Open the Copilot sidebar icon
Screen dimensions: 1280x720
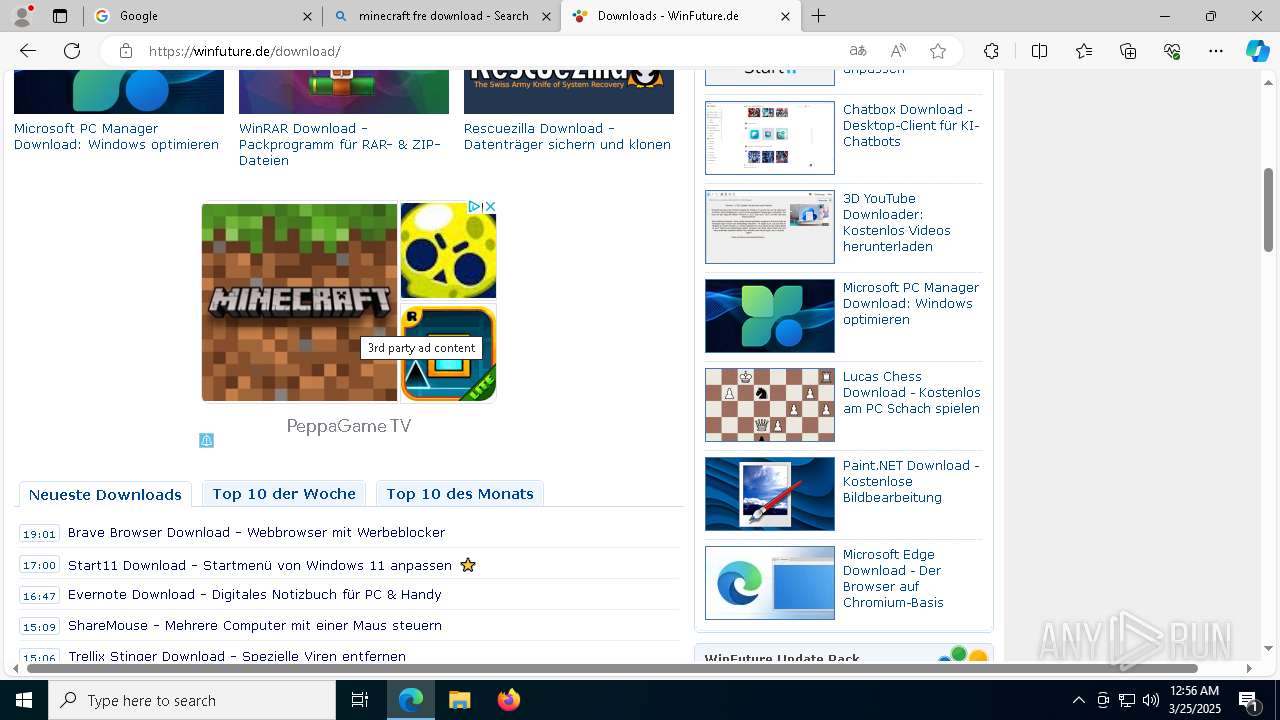(x=1257, y=51)
